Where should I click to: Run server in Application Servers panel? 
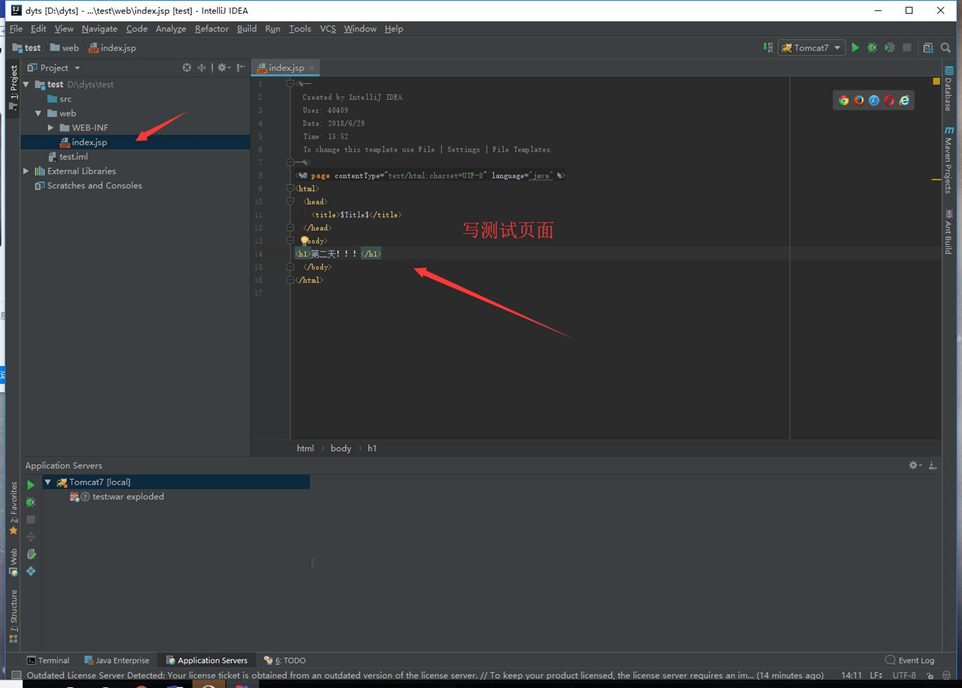tap(31, 485)
